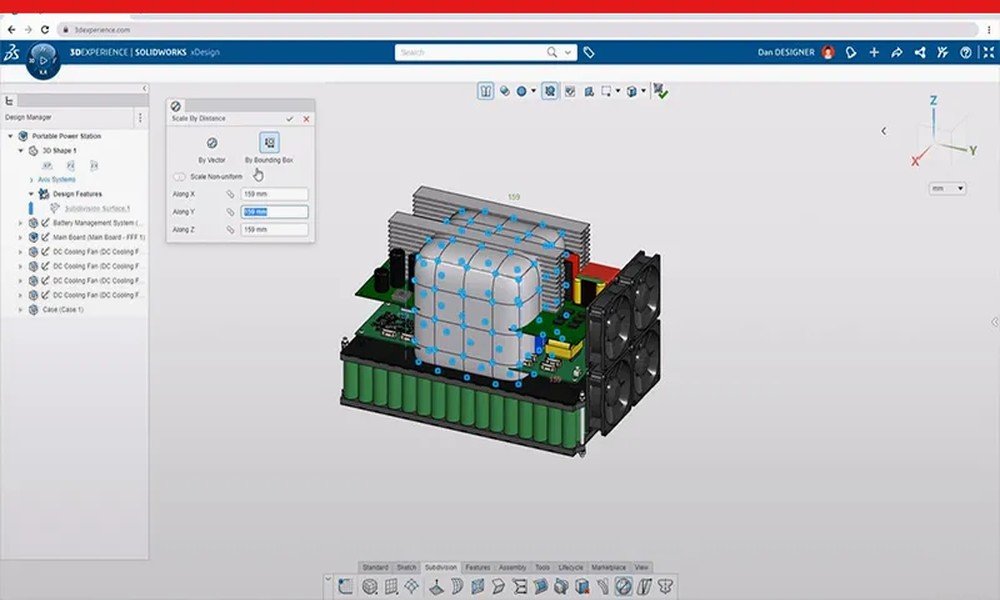Viewport: 1000px width, 600px height.
Task: Click the share arrow icon in header
Action: (897, 52)
